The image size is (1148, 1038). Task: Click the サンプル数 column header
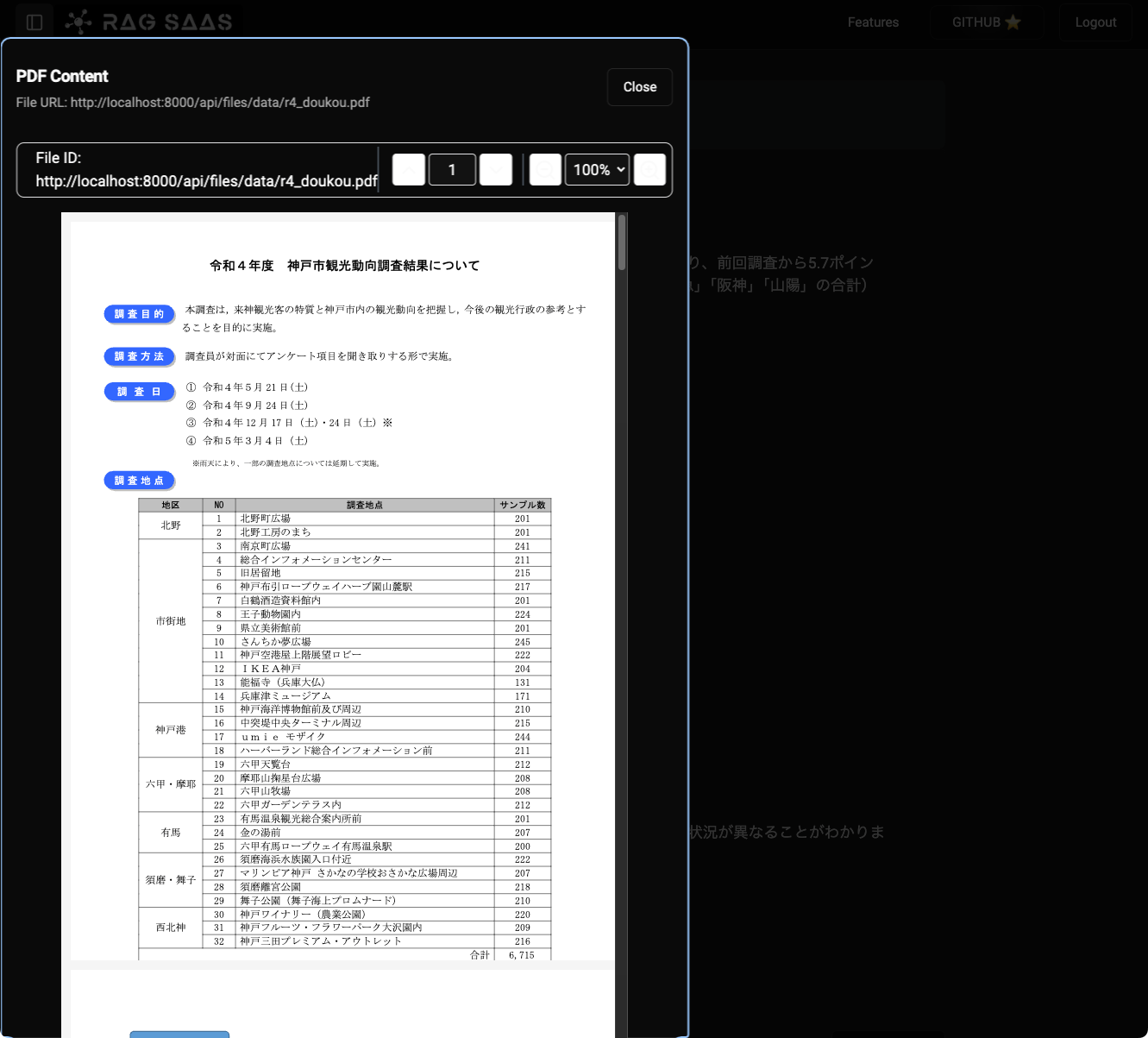point(523,506)
